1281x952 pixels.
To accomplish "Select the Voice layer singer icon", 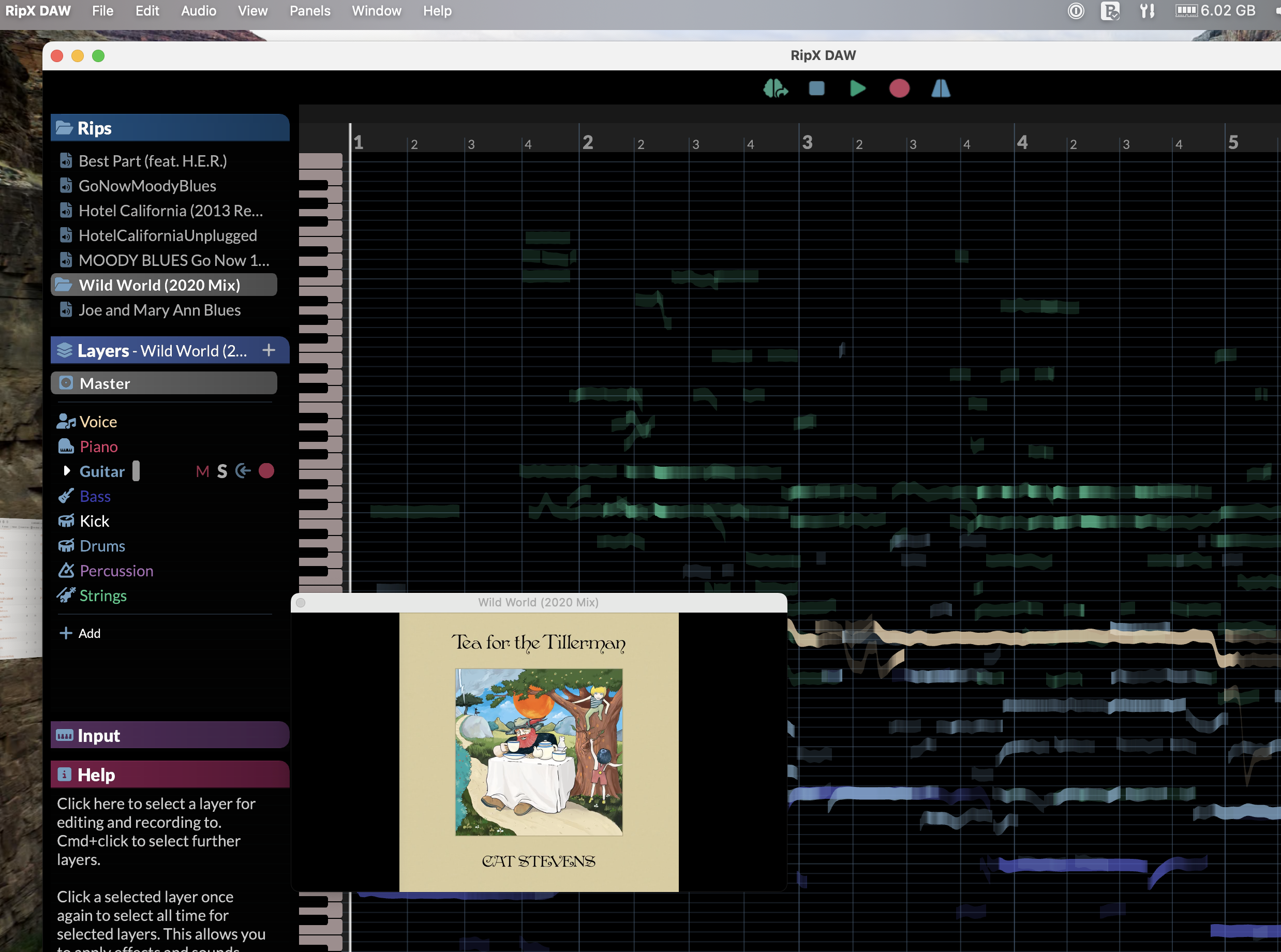I will click(x=66, y=421).
